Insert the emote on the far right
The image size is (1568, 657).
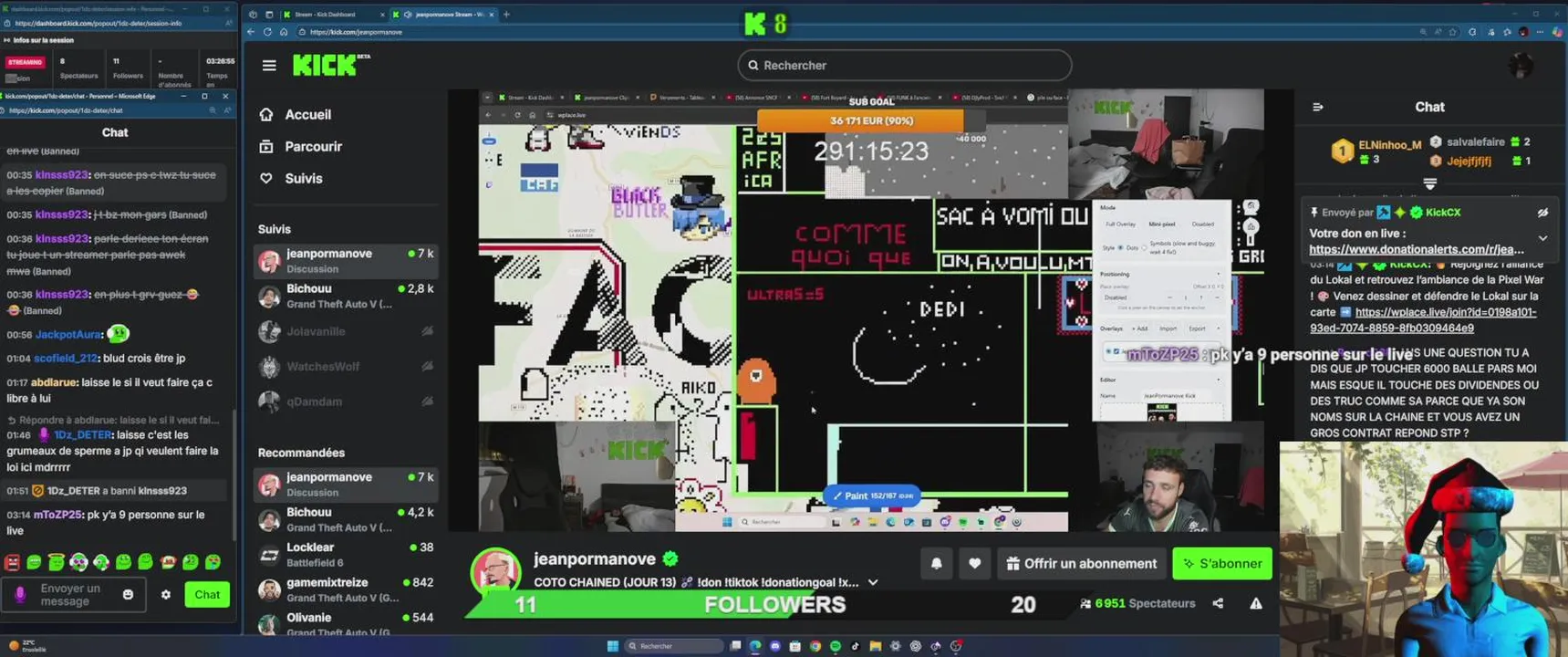point(213,562)
